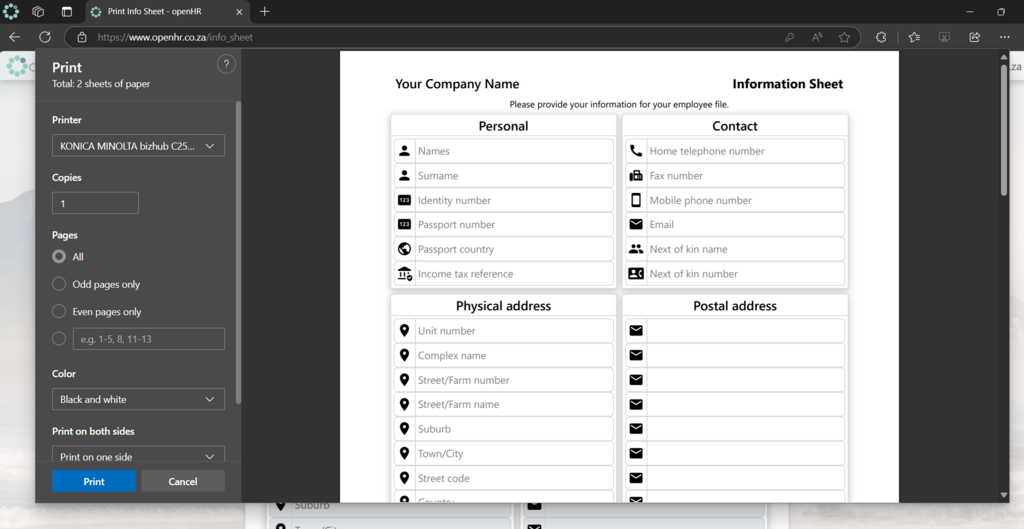Click the fax icon beside Fax number
This screenshot has height=529, width=1024.
pyautogui.click(x=635, y=176)
